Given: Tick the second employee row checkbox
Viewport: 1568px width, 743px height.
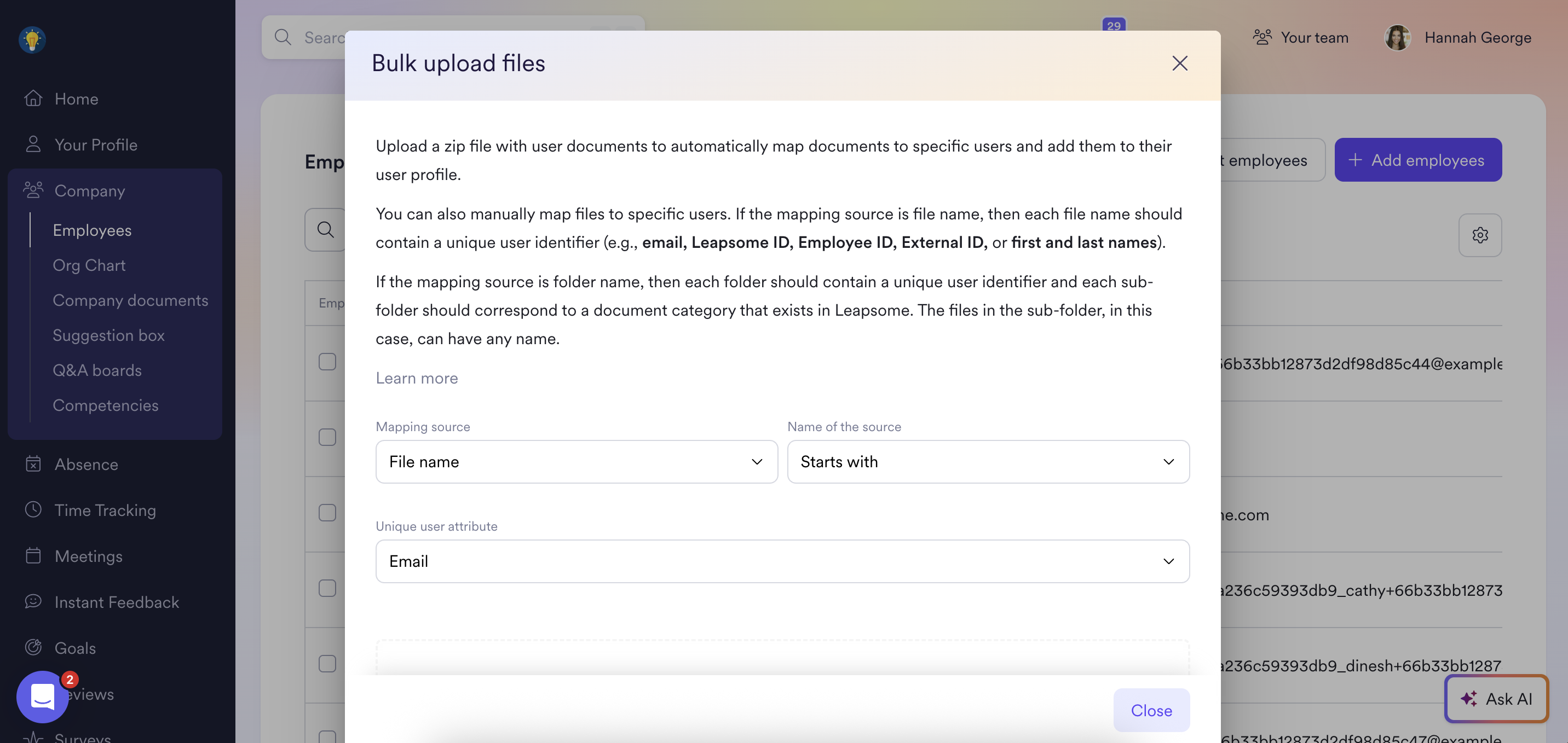Looking at the screenshot, I should point(327,437).
